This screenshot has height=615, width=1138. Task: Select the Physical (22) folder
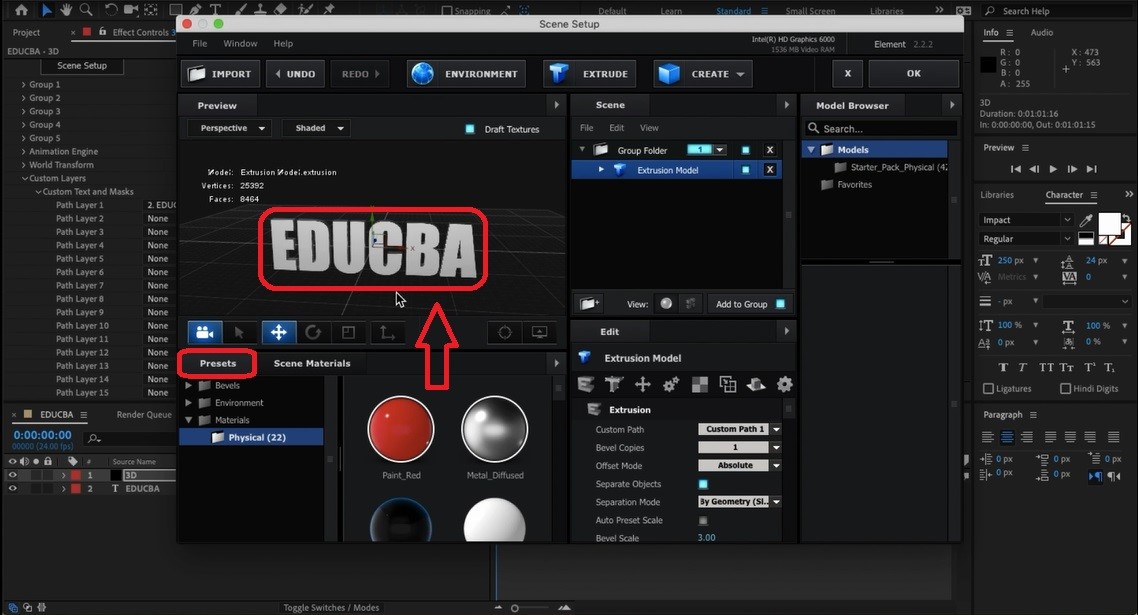click(x=251, y=437)
